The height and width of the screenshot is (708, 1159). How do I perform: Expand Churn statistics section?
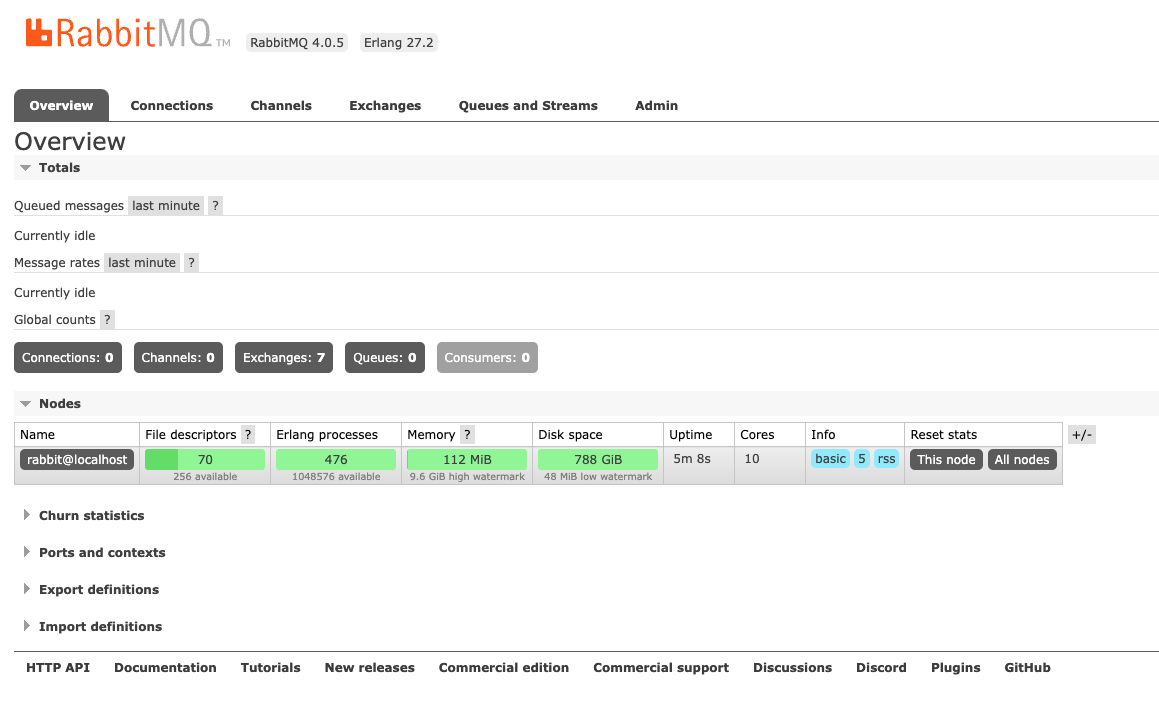pyautogui.click(x=91, y=516)
